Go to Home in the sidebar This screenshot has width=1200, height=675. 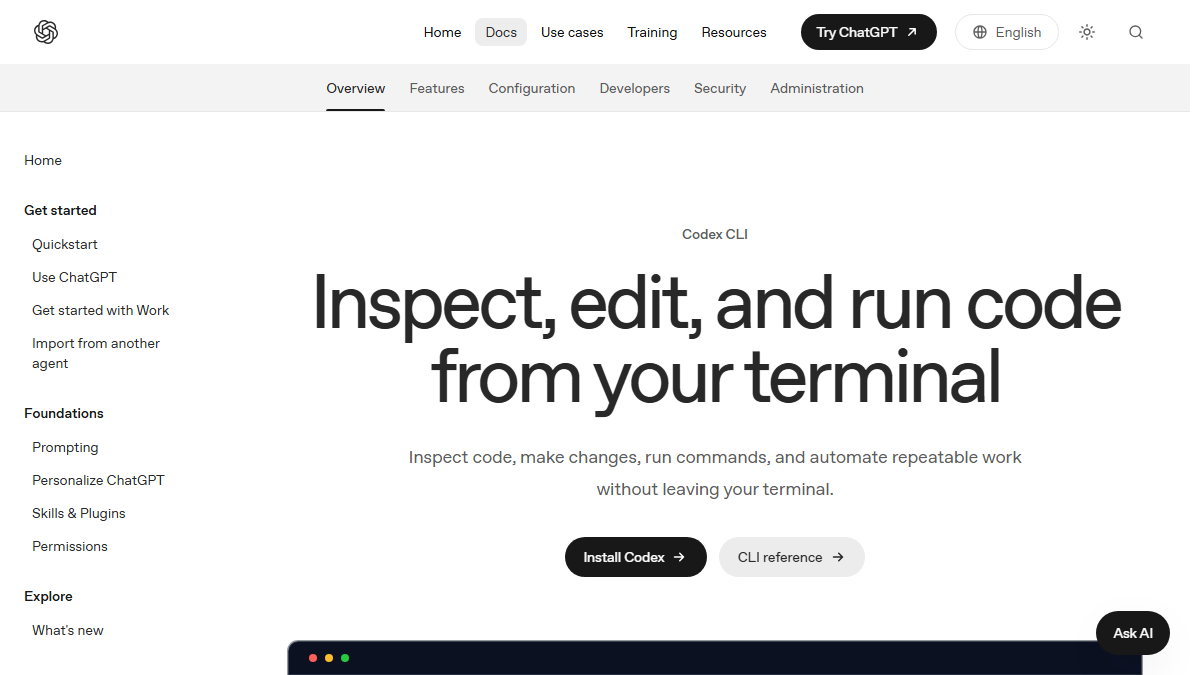pyautogui.click(x=43, y=160)
